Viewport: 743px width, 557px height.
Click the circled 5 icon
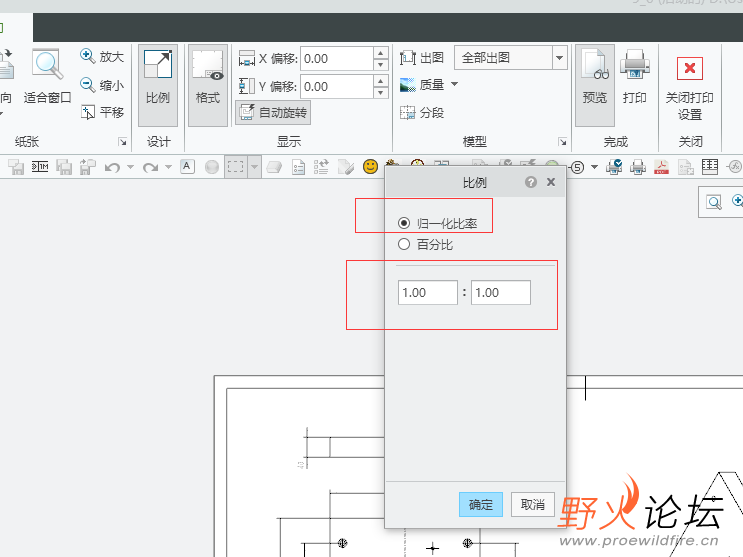pyautogui.click(x=577, y=167)
